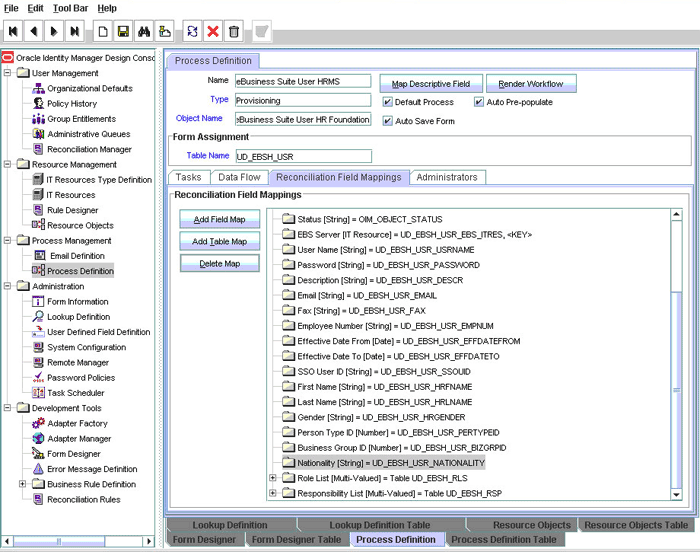Click mappings list vertical scrollbar thumb

click(676, 389)
